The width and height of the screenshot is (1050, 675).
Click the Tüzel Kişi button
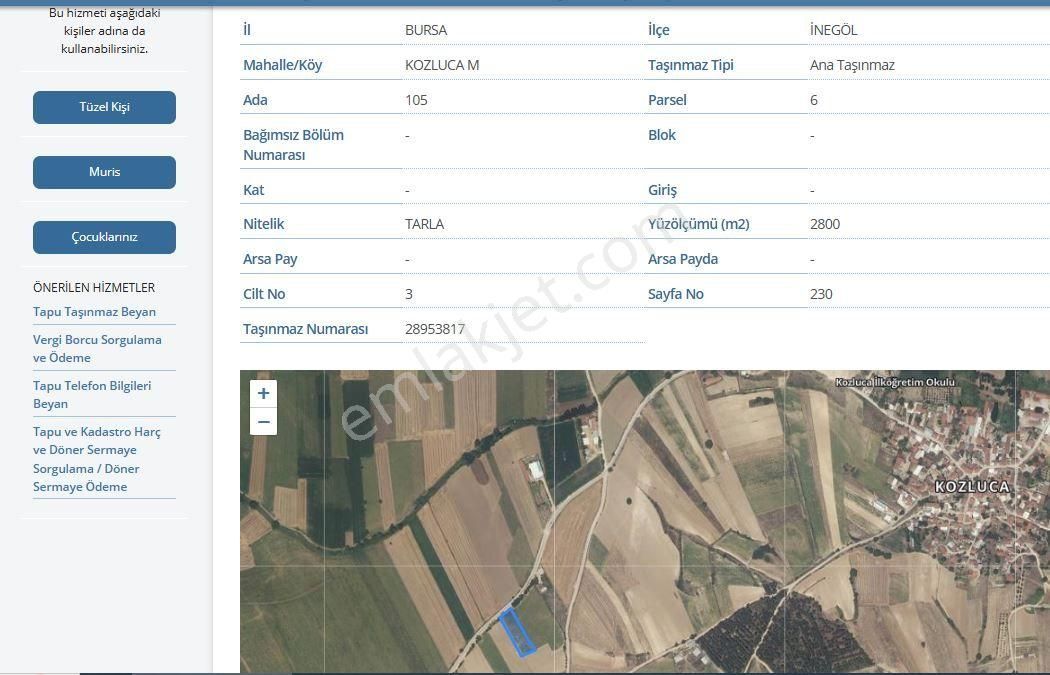[104, 107]
